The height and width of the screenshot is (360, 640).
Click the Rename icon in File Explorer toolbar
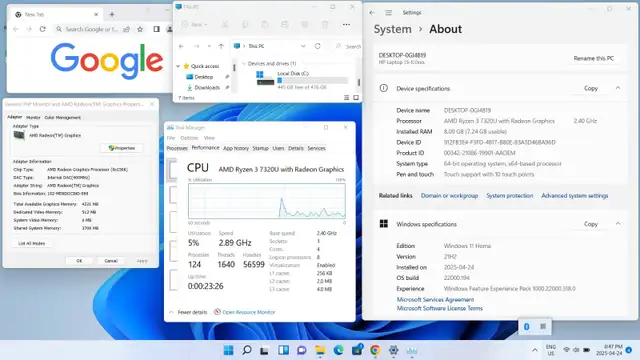(x=285, y=24)
